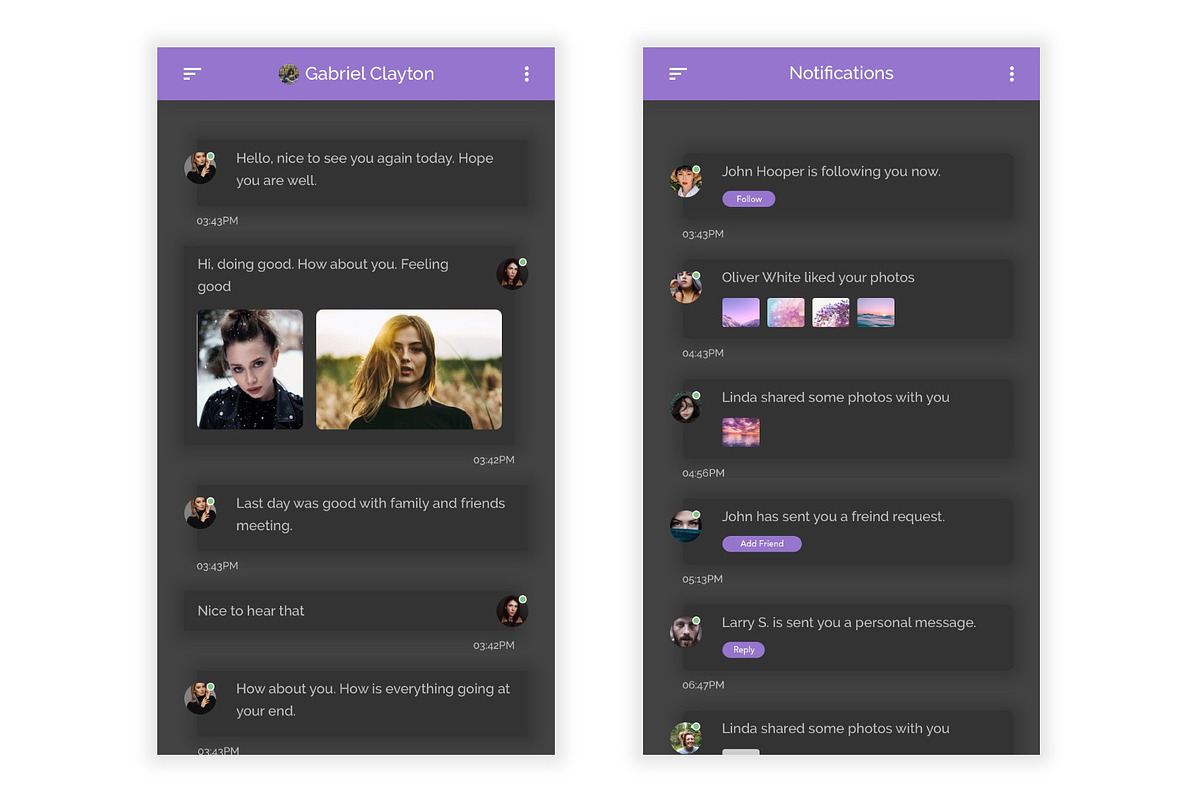Open Oliver White's profile avatar
Viewport: 1200px width, 800px height.
click(686, 287)
